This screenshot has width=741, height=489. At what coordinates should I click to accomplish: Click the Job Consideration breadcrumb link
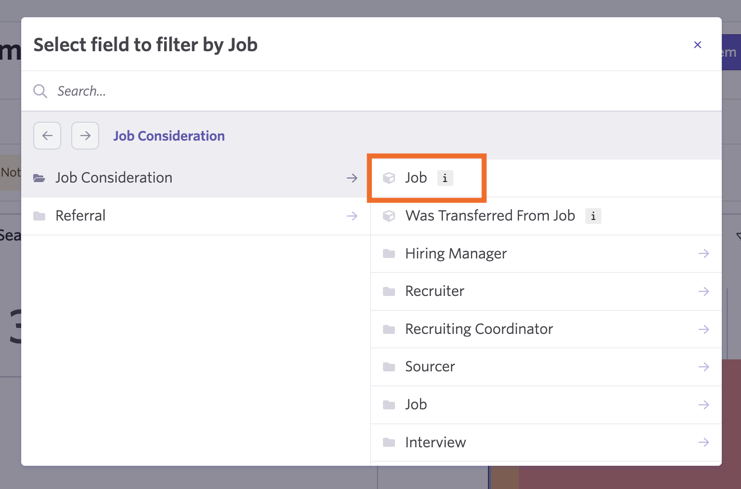(169, 136)
